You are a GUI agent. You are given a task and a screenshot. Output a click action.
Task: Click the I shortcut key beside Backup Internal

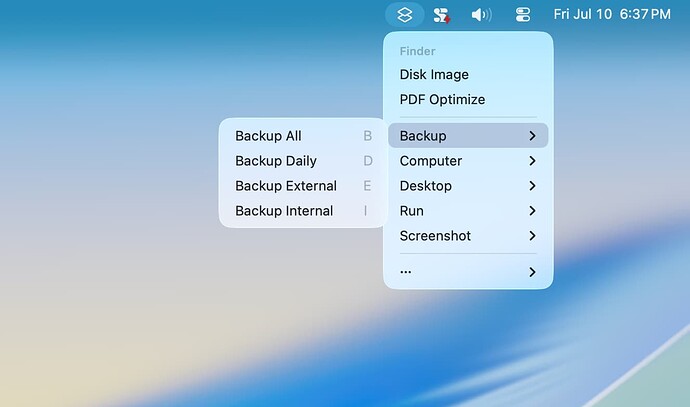coord(365,211)
